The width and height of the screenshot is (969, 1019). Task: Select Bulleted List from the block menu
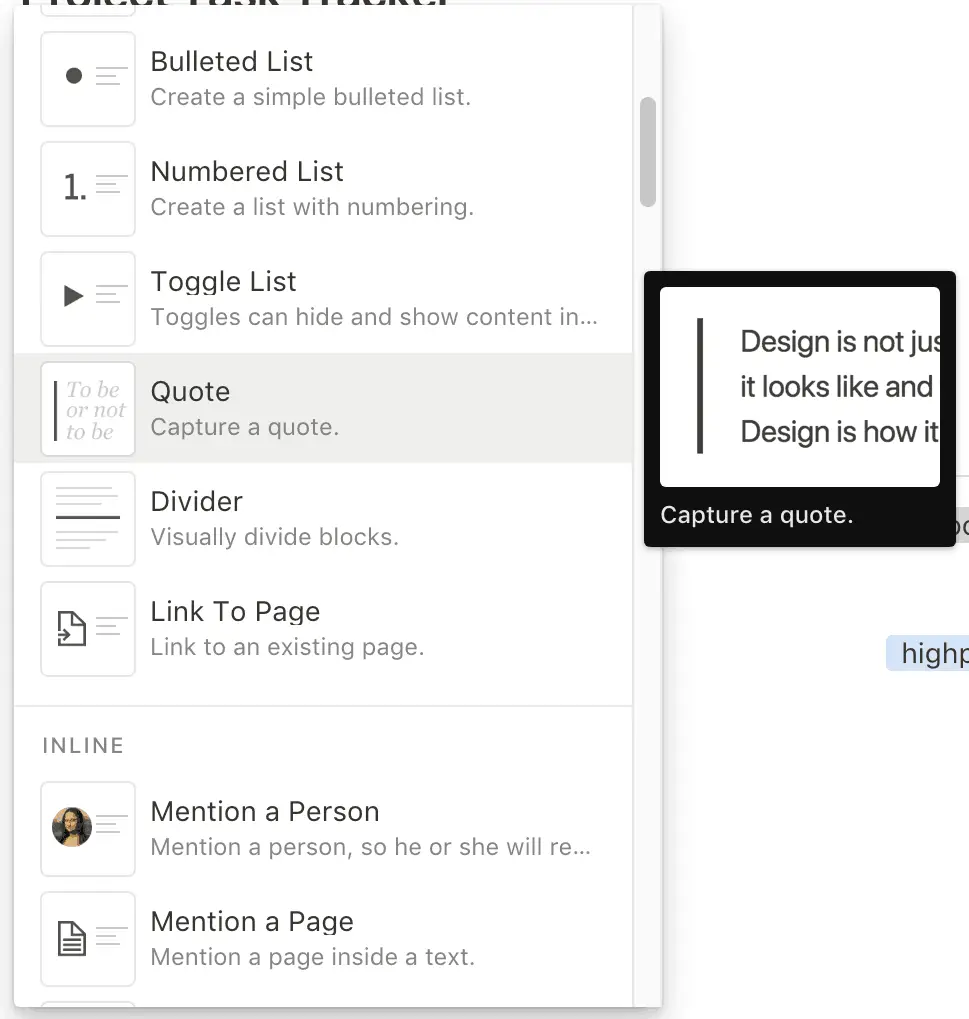323,79
